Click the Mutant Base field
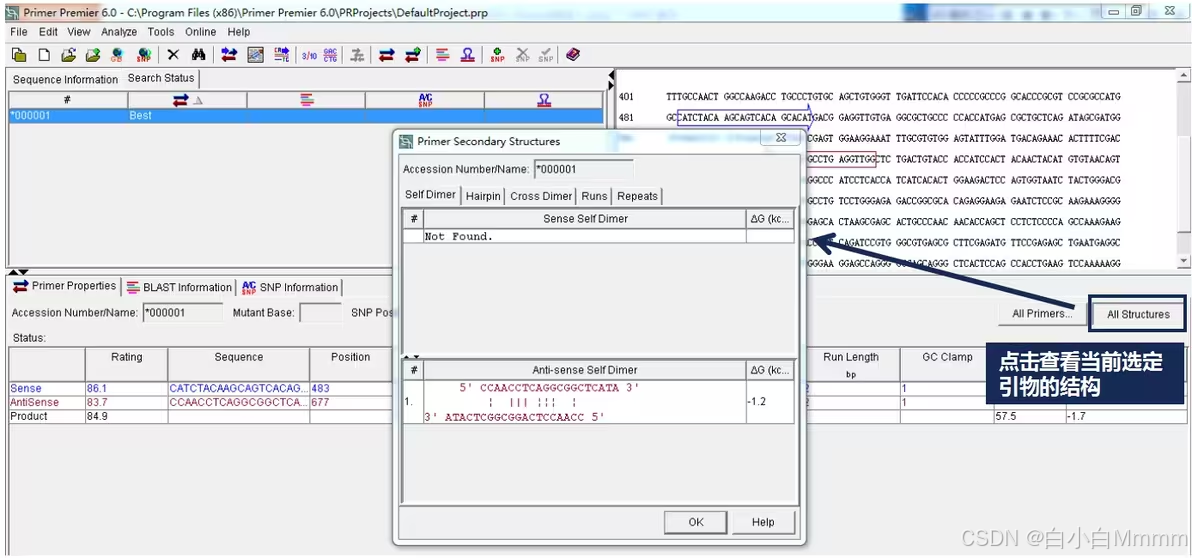This screenshot has height=558, width=1192. pyautogui.click(x=320, y=312)
